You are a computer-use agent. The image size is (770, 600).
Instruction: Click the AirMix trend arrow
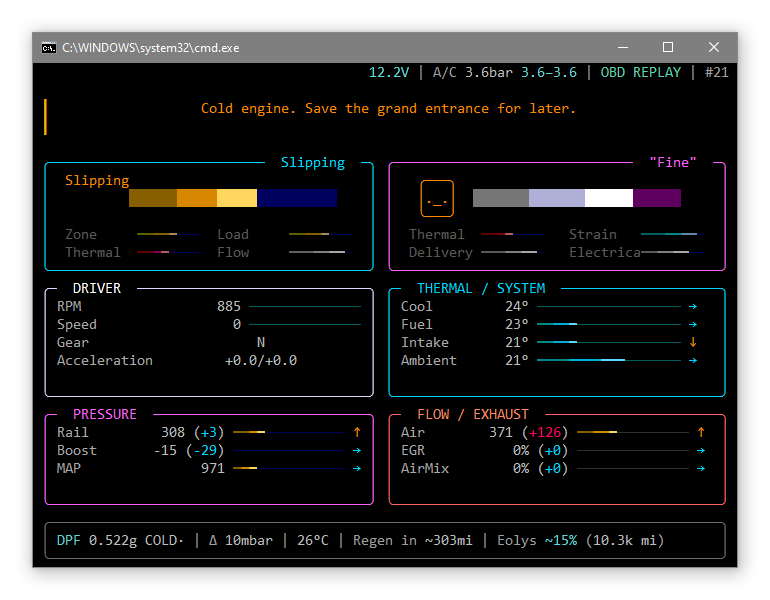pos(701,468)
